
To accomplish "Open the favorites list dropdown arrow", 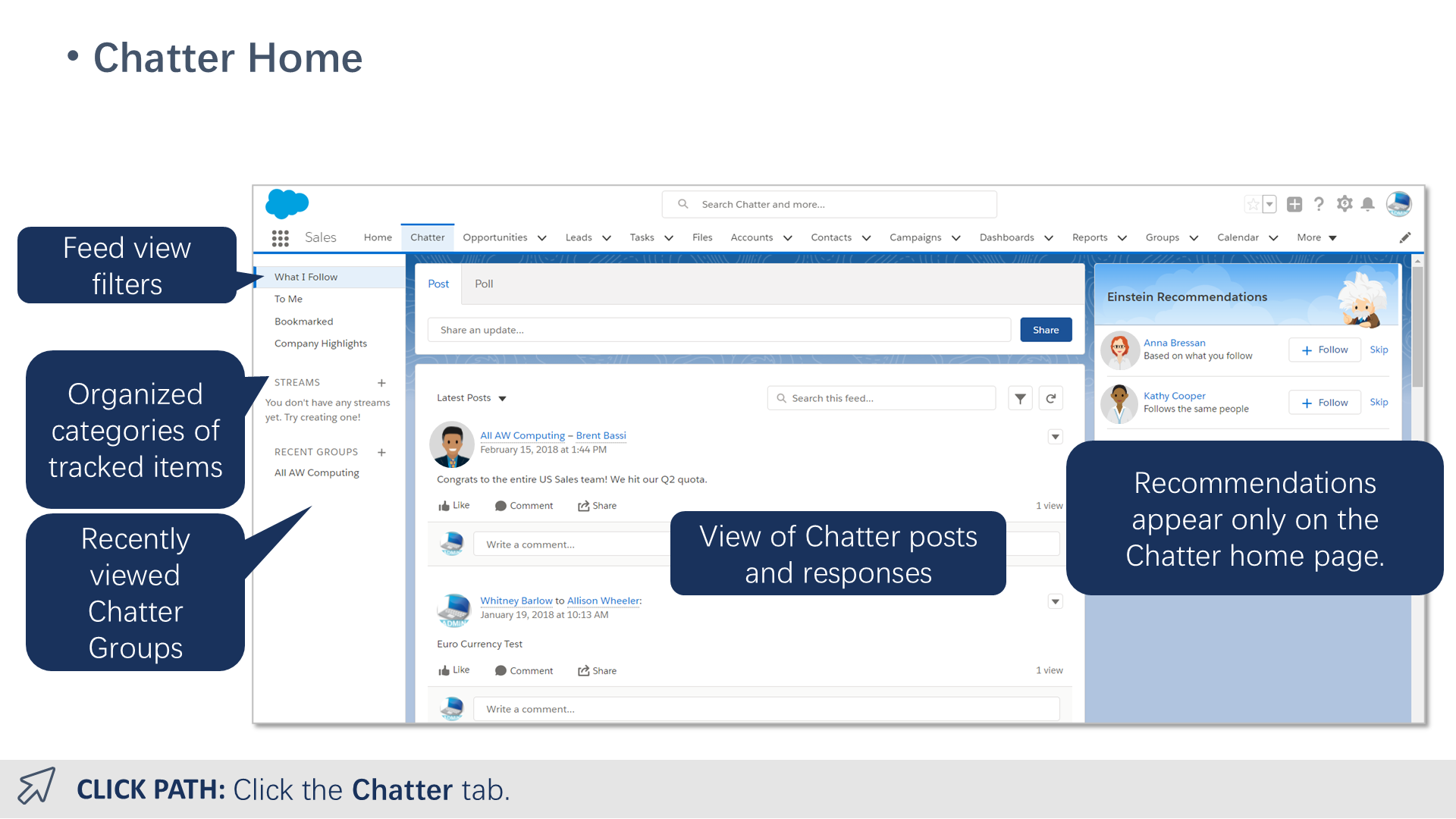I will [1269, 204].
